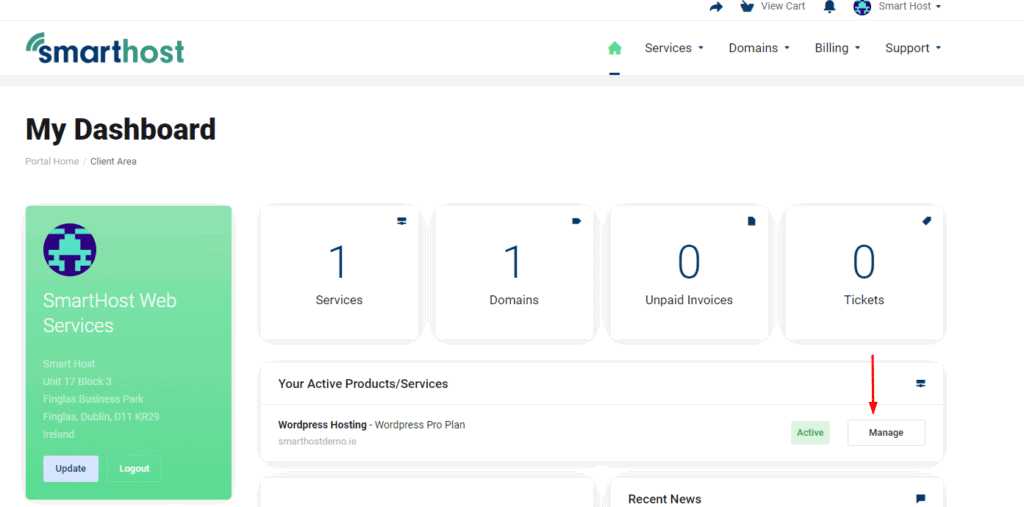The image size is (1024, 507).
Task: Click the speech bubble icon in Recent News
Action: (921, 499)
